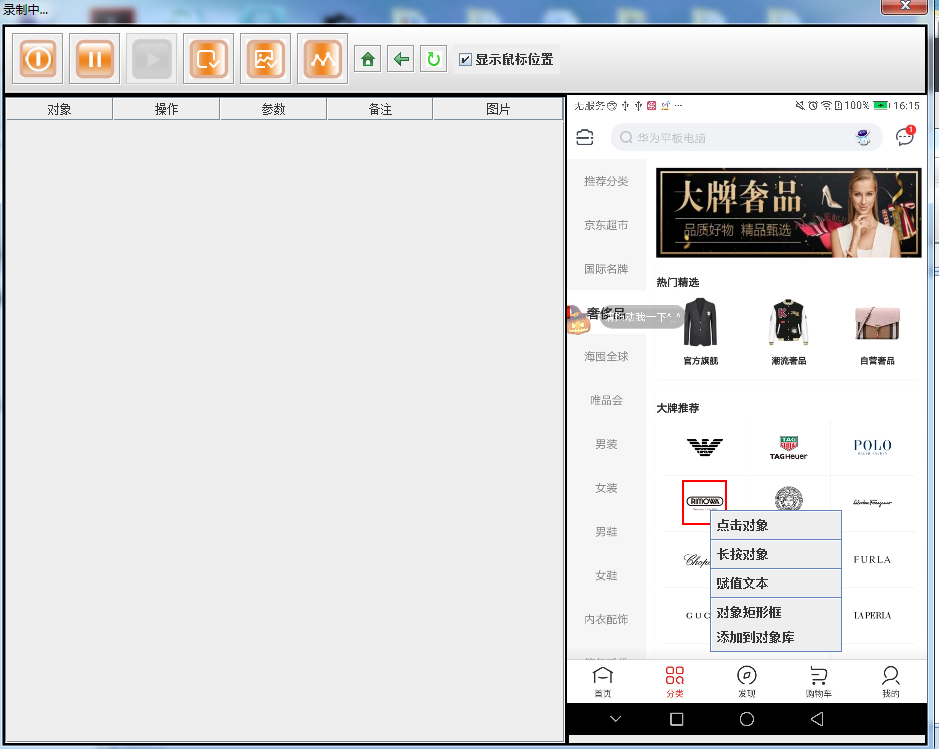939x749 pixels.
Task: Click the green refresh icon
Action: [433, 60]
